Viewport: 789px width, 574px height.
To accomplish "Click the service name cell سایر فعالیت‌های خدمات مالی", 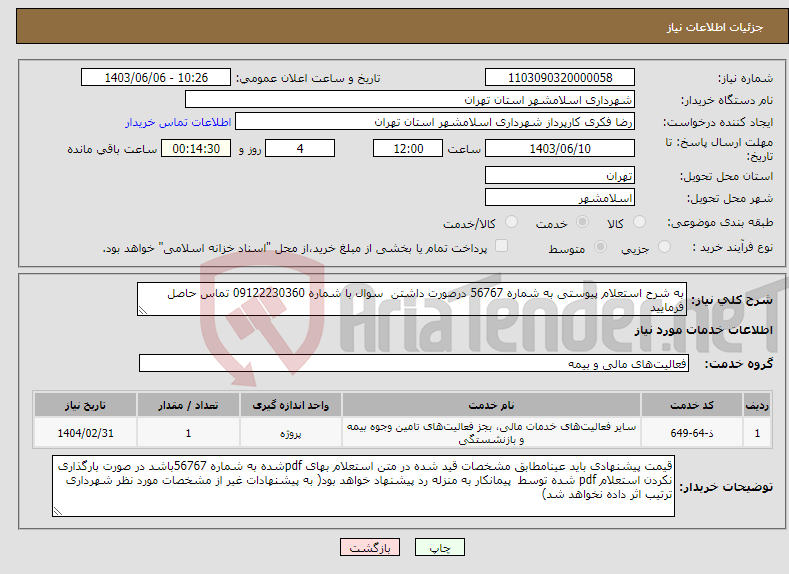I will (x=491, y=433).
